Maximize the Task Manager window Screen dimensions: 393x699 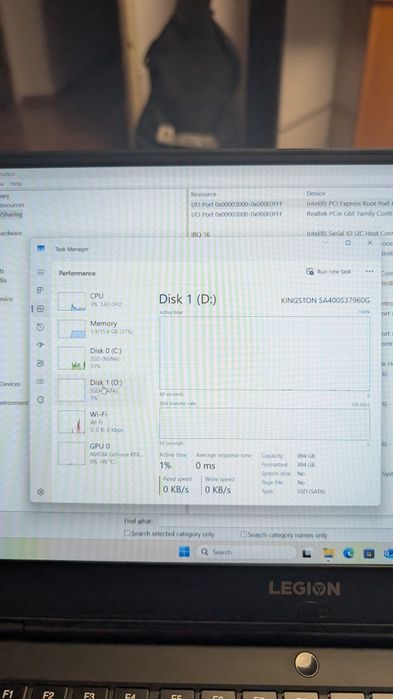pos(348,243)
